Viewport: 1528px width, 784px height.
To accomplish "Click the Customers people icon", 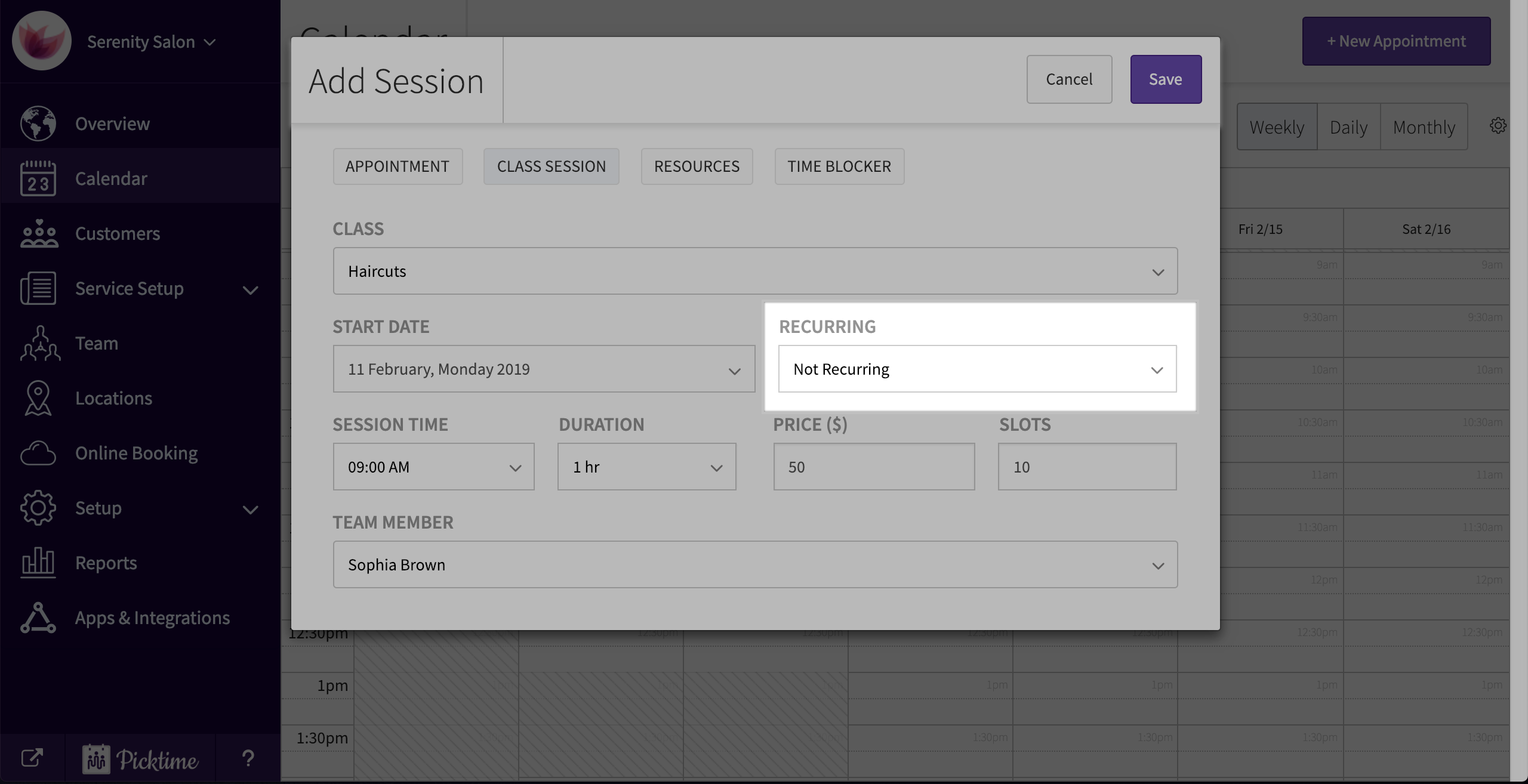I will (x=38, y=233).
